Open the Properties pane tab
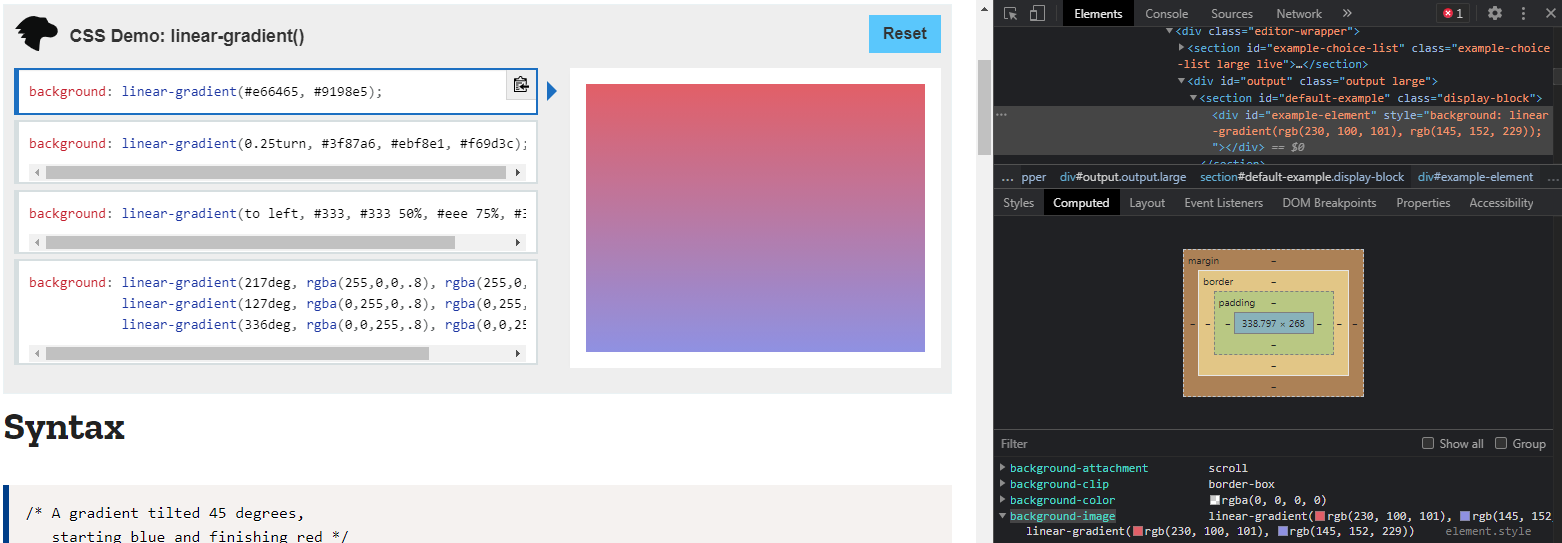The height and width of the screenshot is (543, 1562). (x=1423, y=202)
